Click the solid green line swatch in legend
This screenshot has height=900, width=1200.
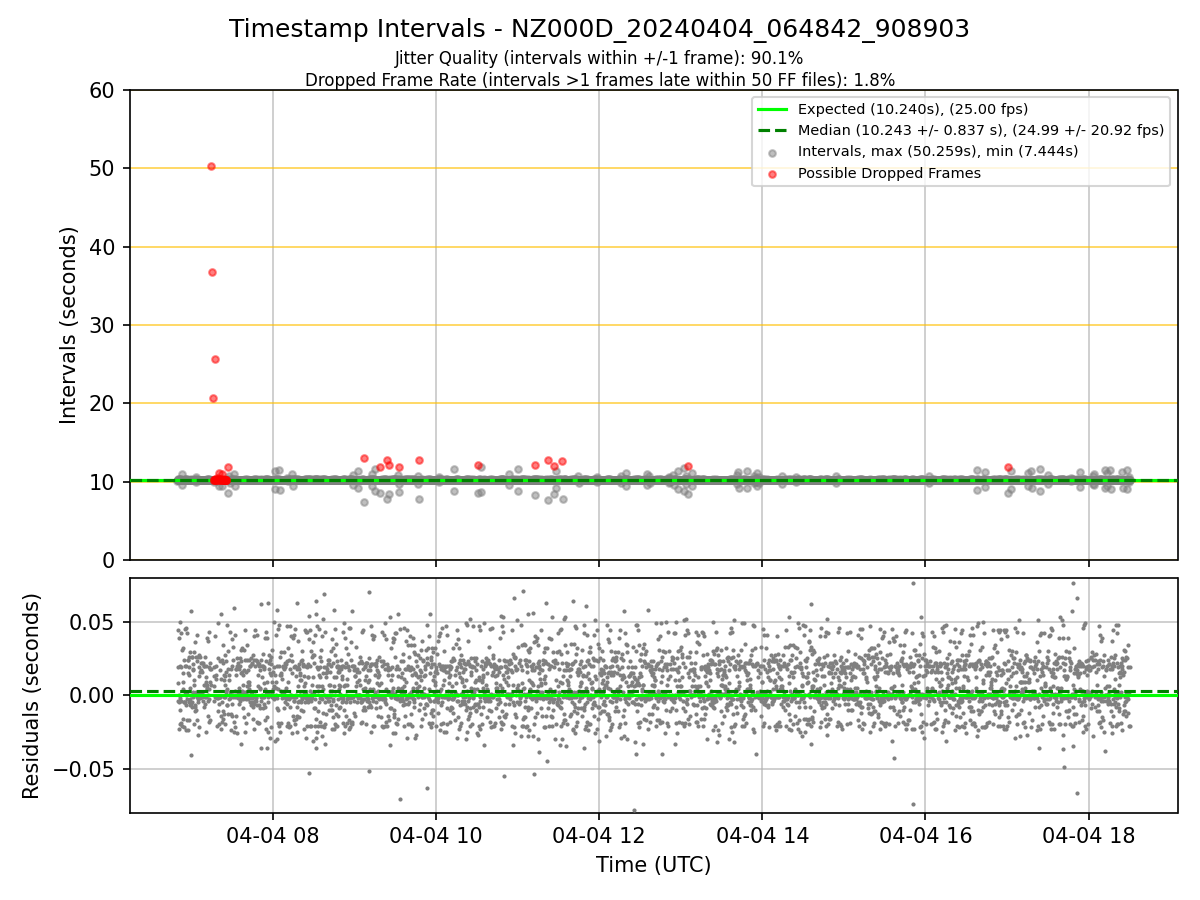[x=773, y=109]
